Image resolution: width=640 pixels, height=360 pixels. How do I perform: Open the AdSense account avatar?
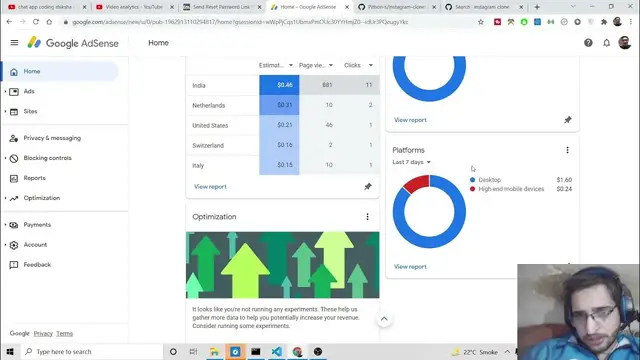click(x=624, y=42)
